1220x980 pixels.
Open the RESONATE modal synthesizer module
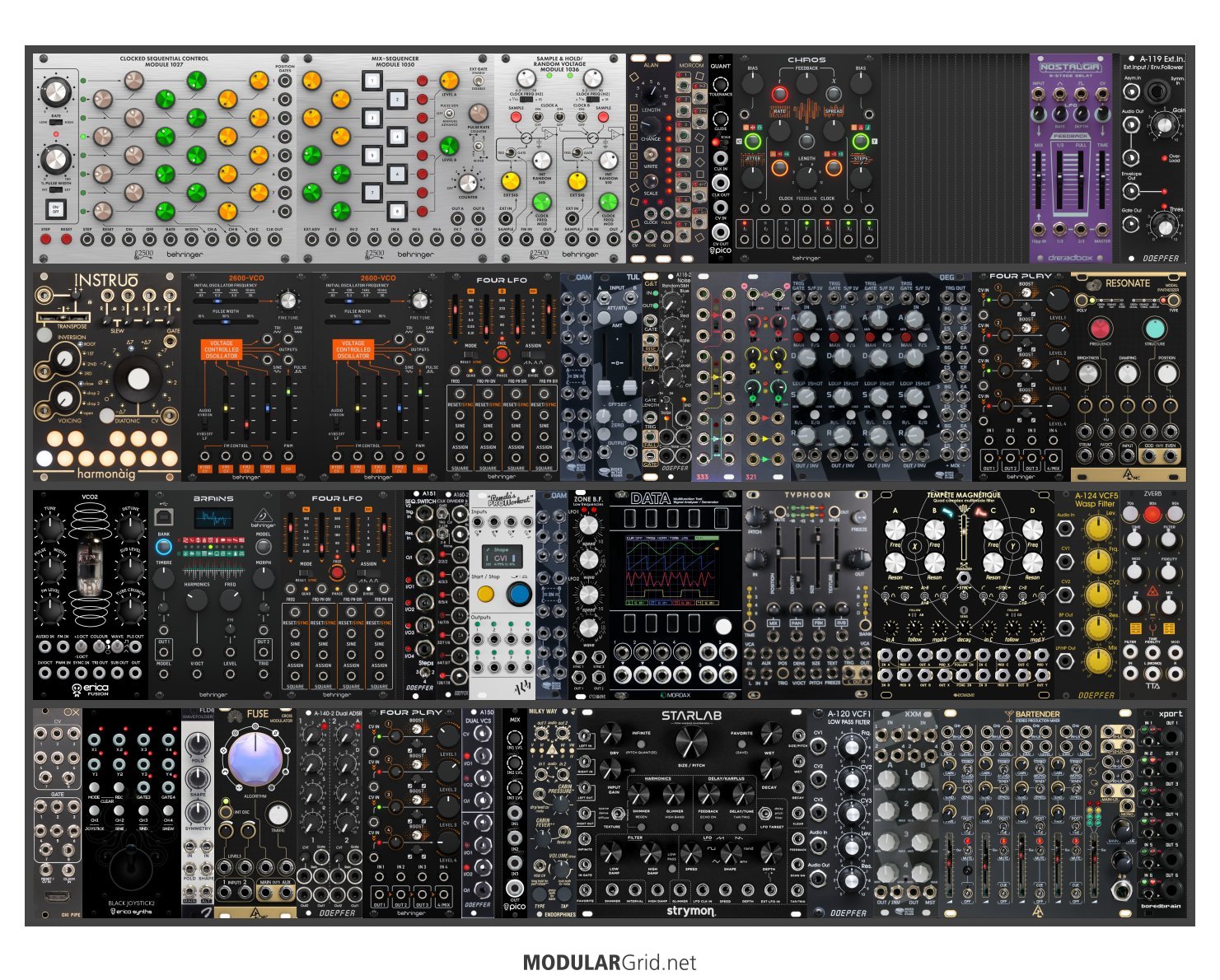pyautogui.click(x=1129, y=376)
